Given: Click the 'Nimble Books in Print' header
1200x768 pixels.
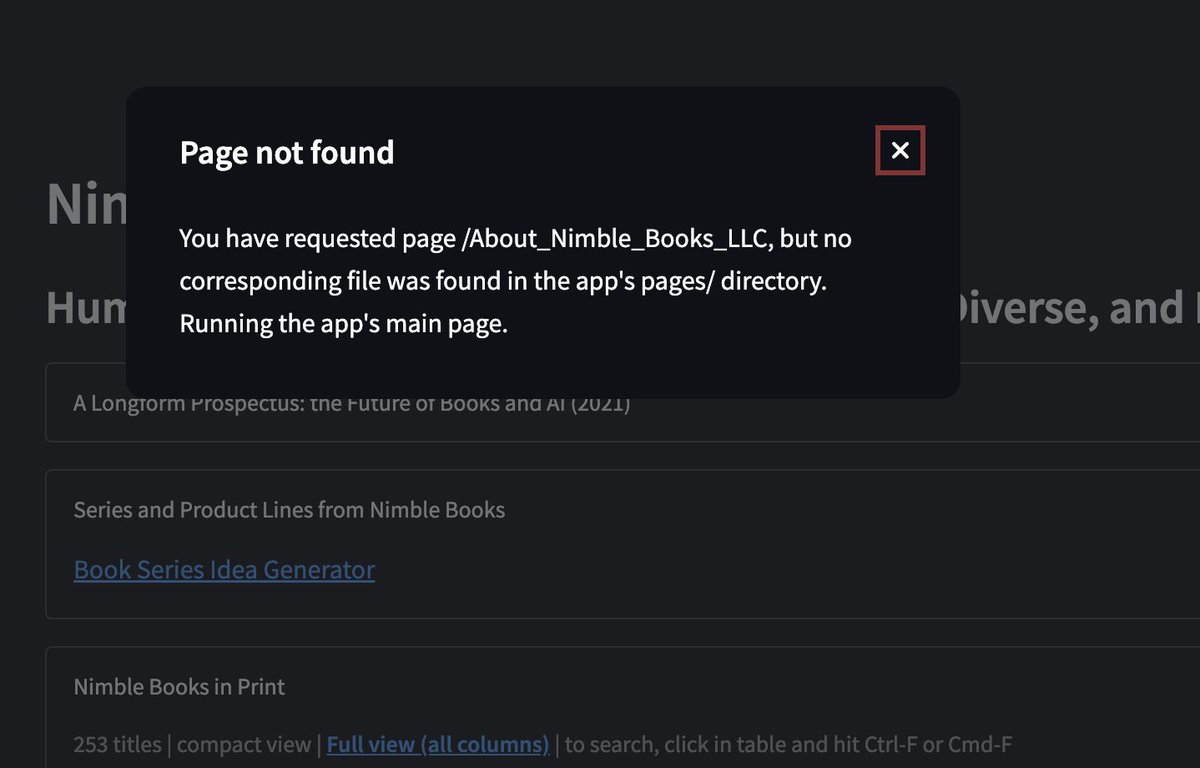Looking at the screenshot, I should (179, 687).
